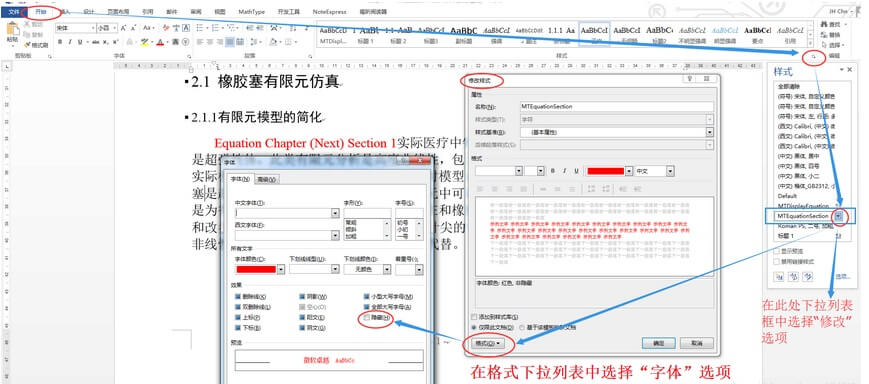Expand the Format (格式) dropdown button

click(488, 344)
